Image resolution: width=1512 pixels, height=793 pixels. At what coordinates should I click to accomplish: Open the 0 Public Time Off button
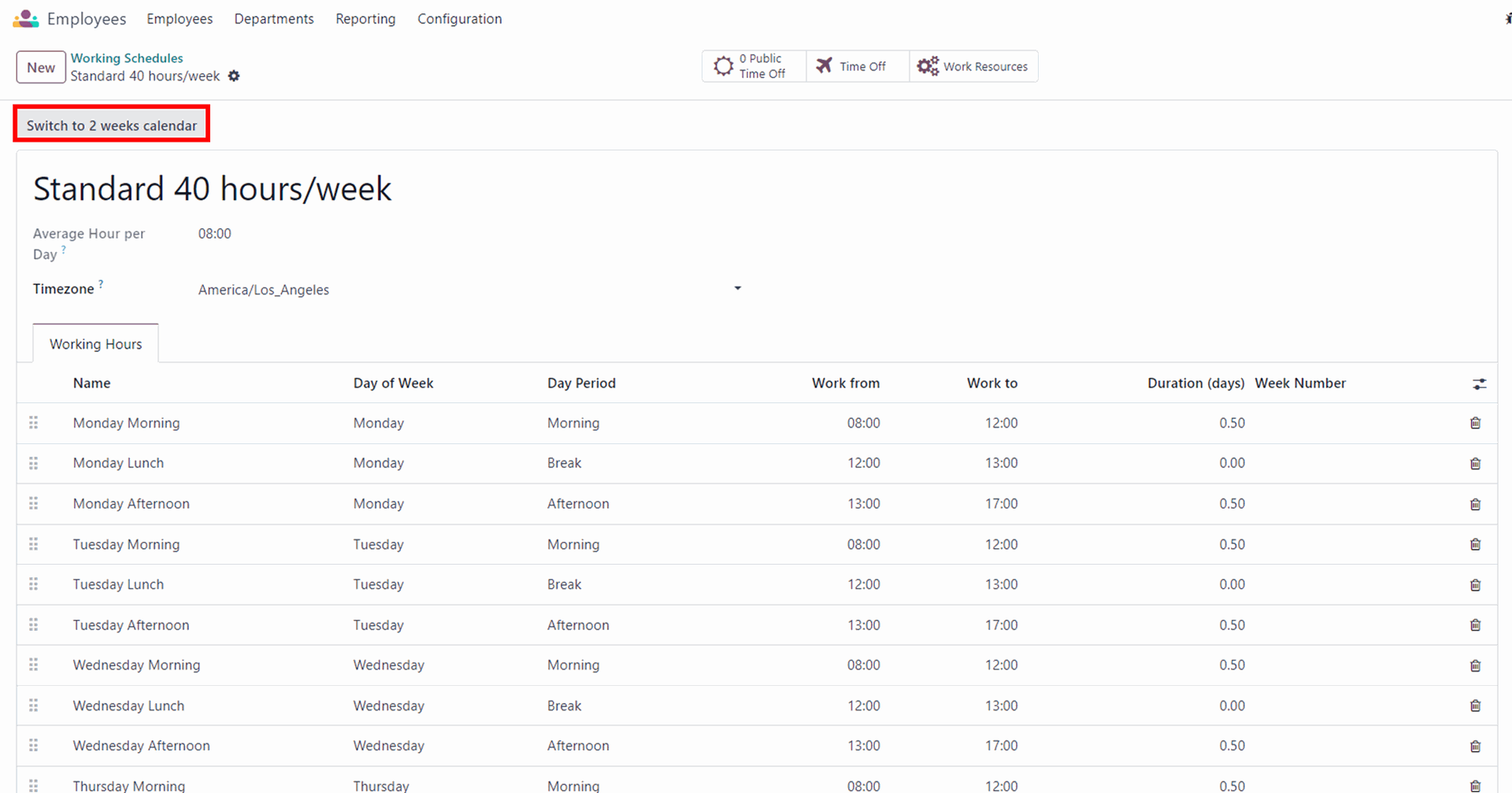point(754,66)
